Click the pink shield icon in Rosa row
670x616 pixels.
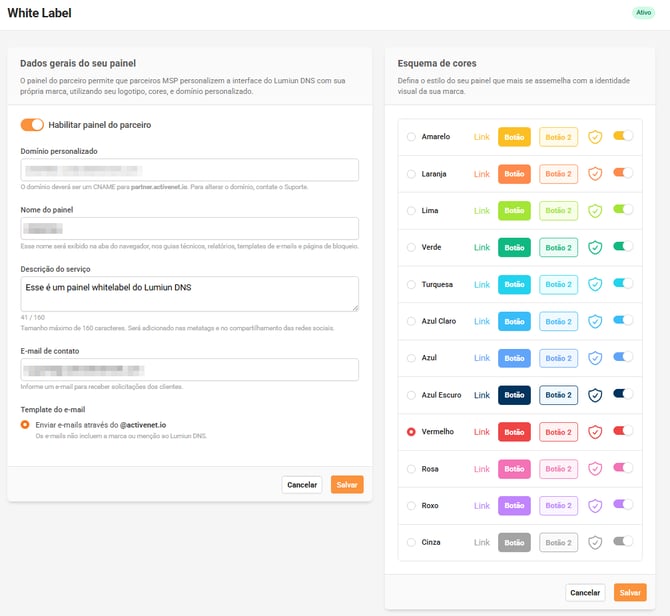[595, 469]
